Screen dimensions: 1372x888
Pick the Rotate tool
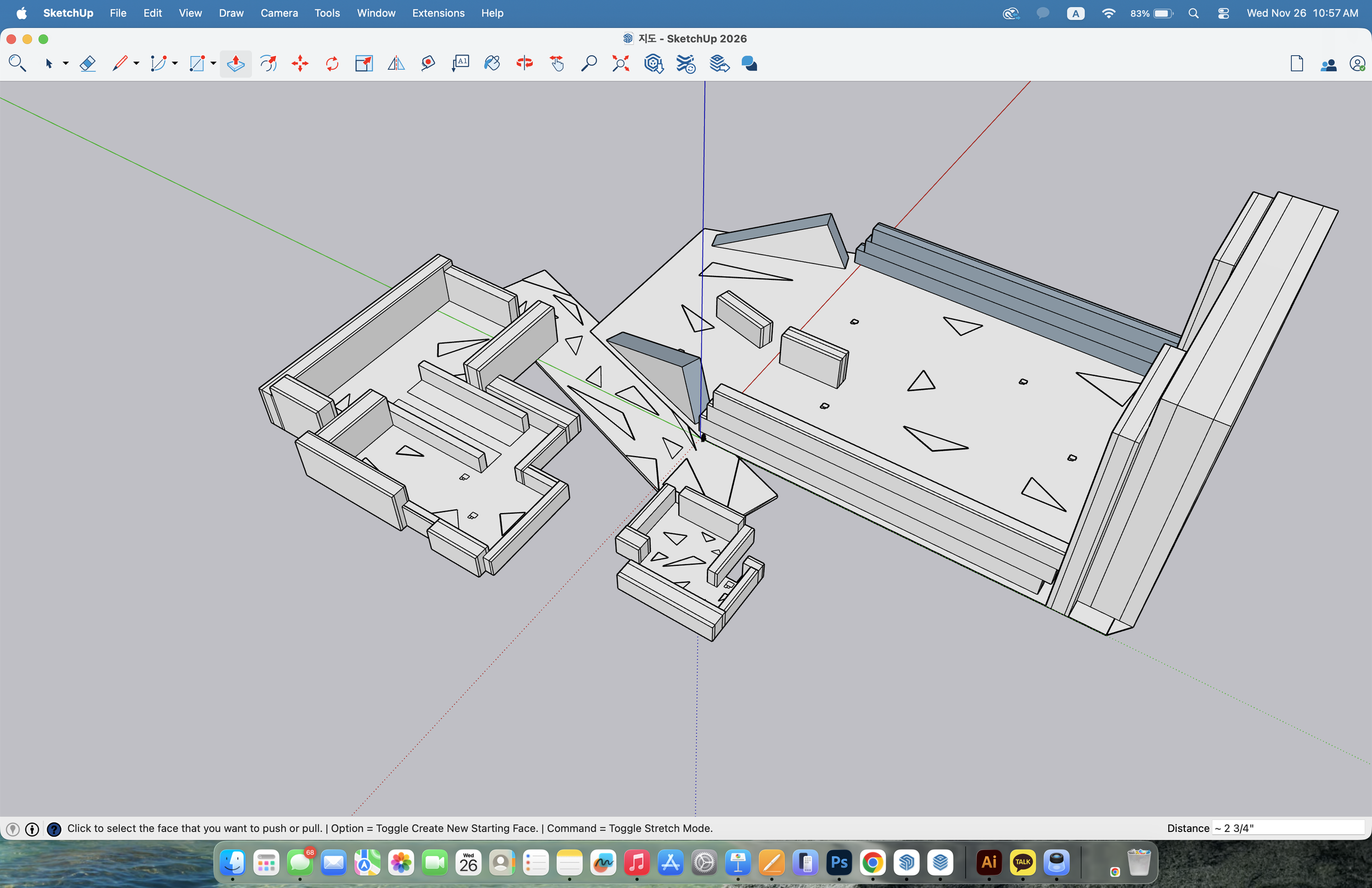[331, 64]
